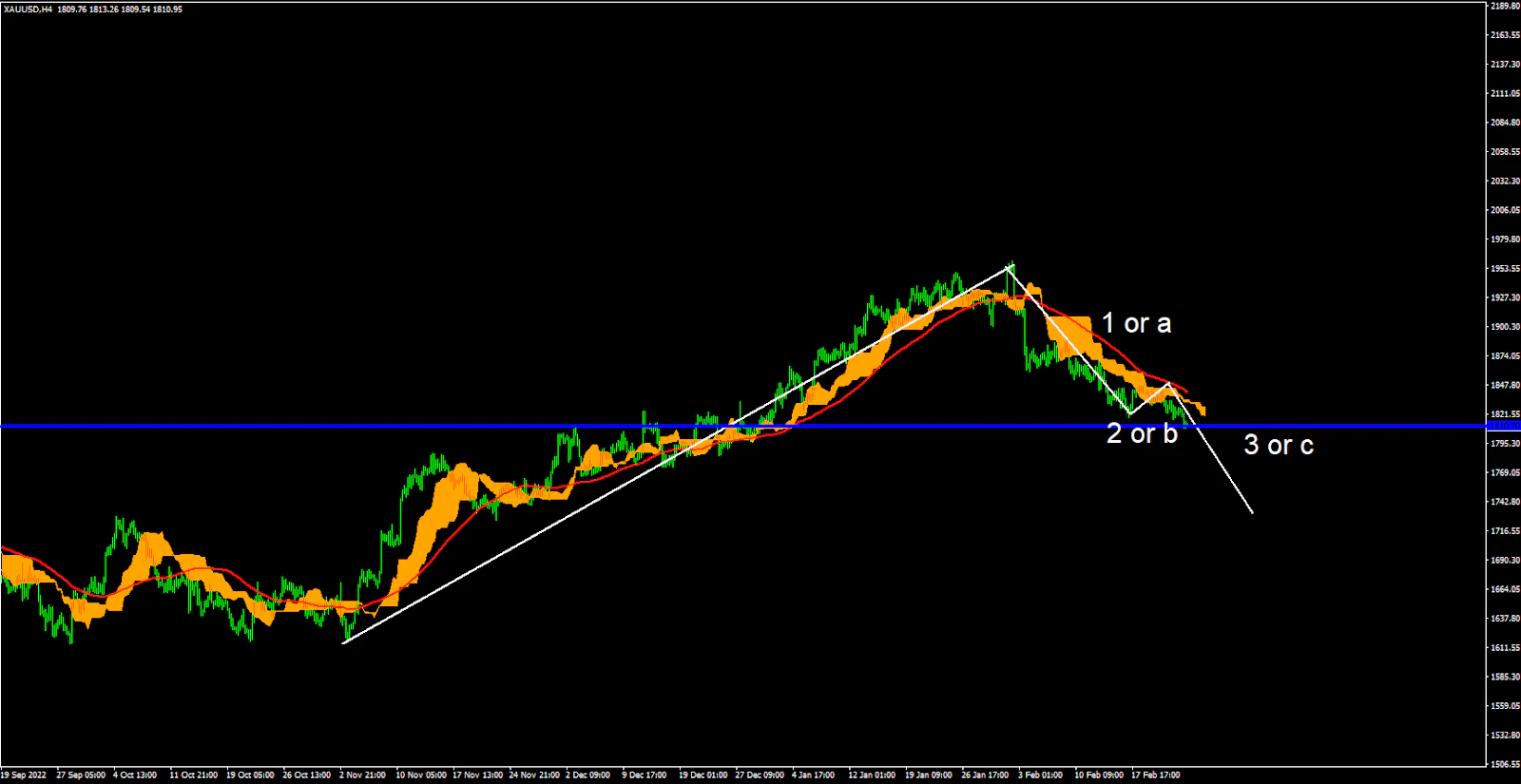Select the "3 or c" wave label
The width and height of the screenshot is (1521, 784).
coord(1279,445)
